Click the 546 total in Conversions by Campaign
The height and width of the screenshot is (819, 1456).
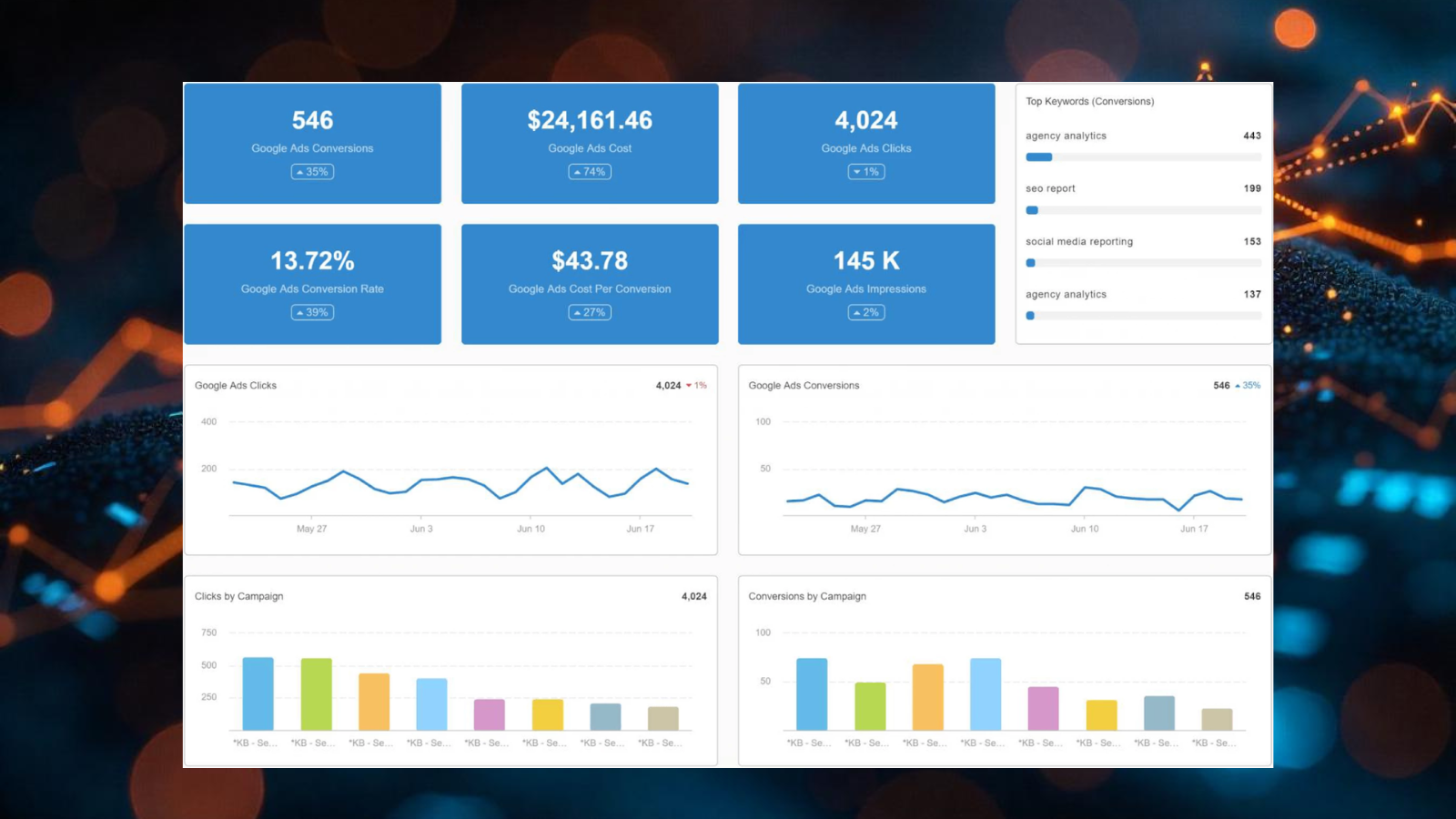[1252, 596]
